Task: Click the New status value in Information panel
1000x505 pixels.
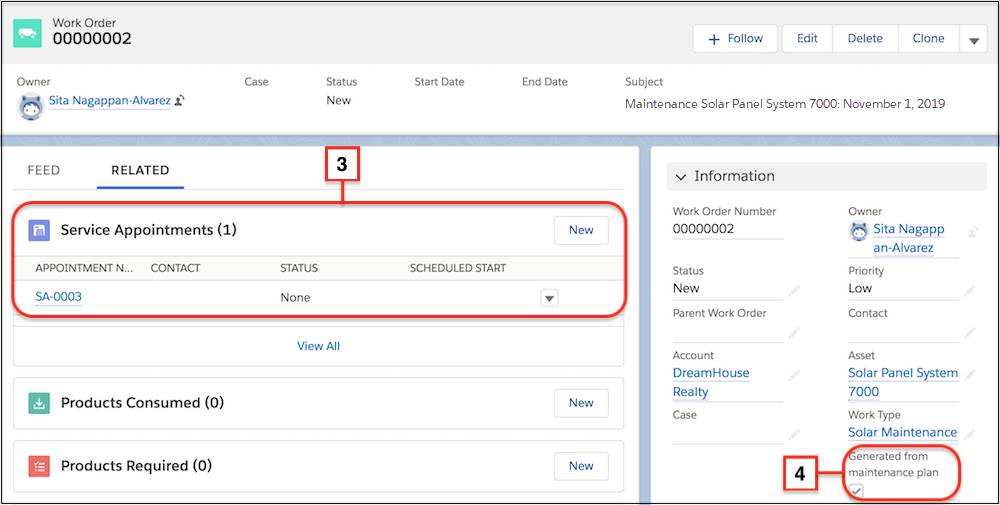Action: pyautogui.click(x=686, y=288)
